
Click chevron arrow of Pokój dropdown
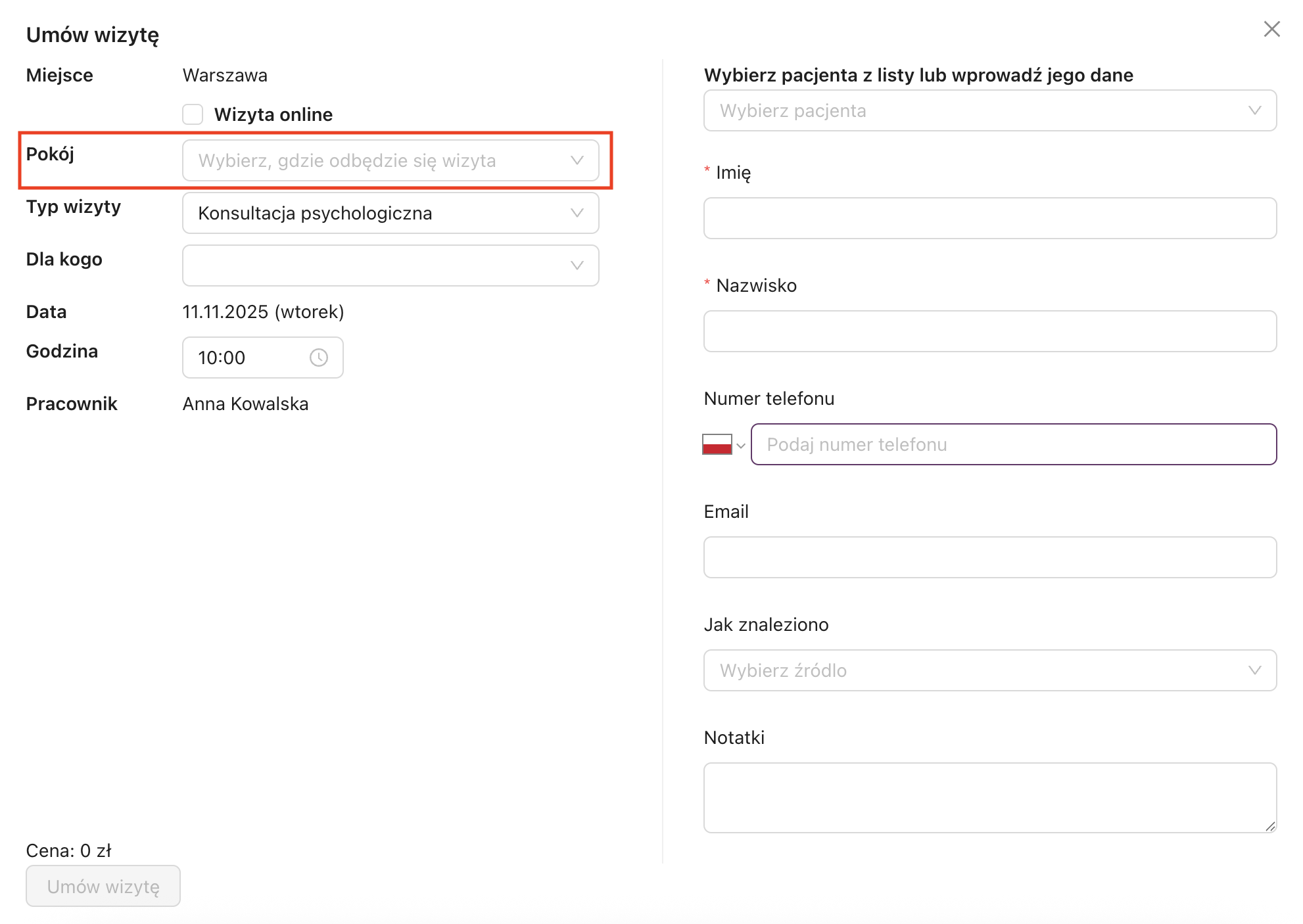[577, 160]
